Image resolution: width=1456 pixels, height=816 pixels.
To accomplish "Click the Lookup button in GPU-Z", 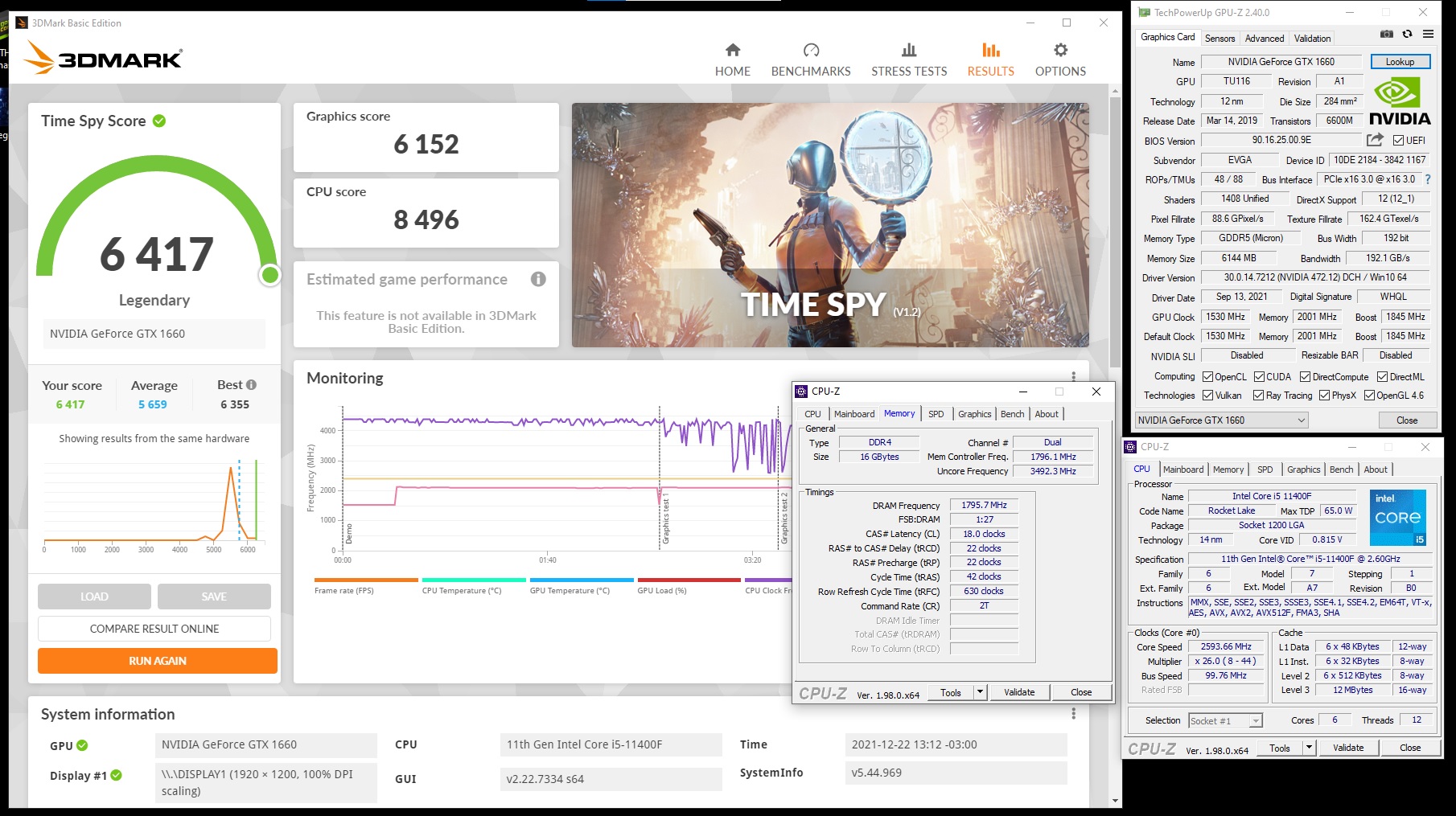I will tap(1400, 62).
